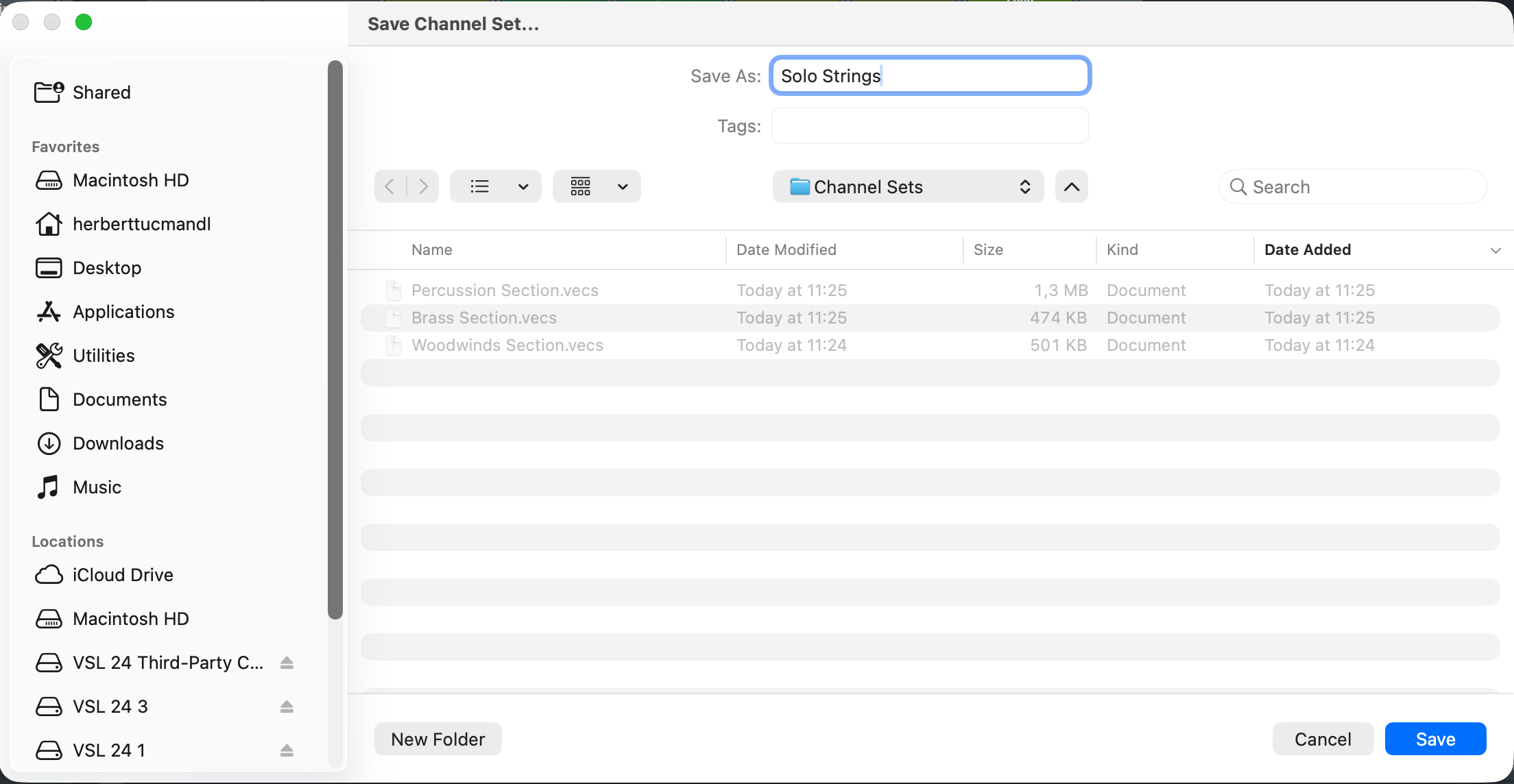Go to Utilities in Favorites

pyautogui.click(x=104, y=356)
